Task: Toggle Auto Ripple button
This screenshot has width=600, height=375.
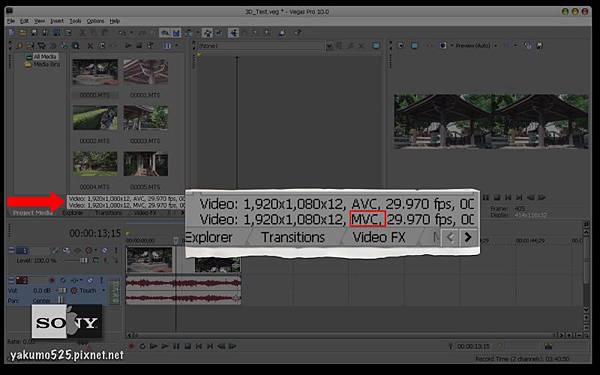Action: click(188, 33)
